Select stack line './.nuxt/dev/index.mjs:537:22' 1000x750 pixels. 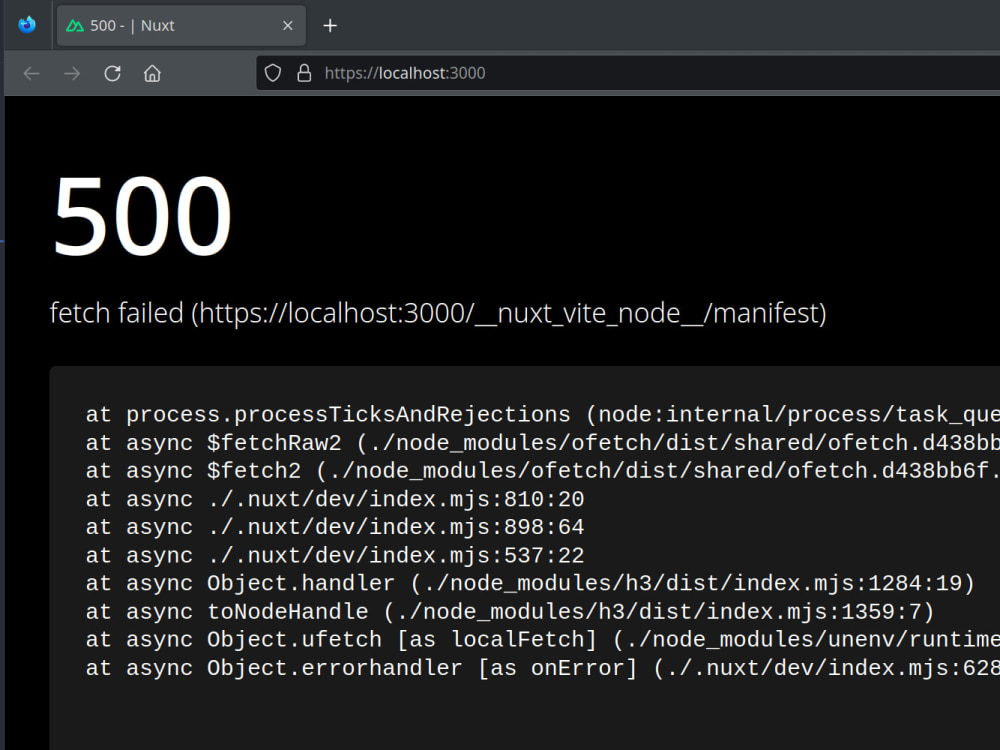coord(335,555)
